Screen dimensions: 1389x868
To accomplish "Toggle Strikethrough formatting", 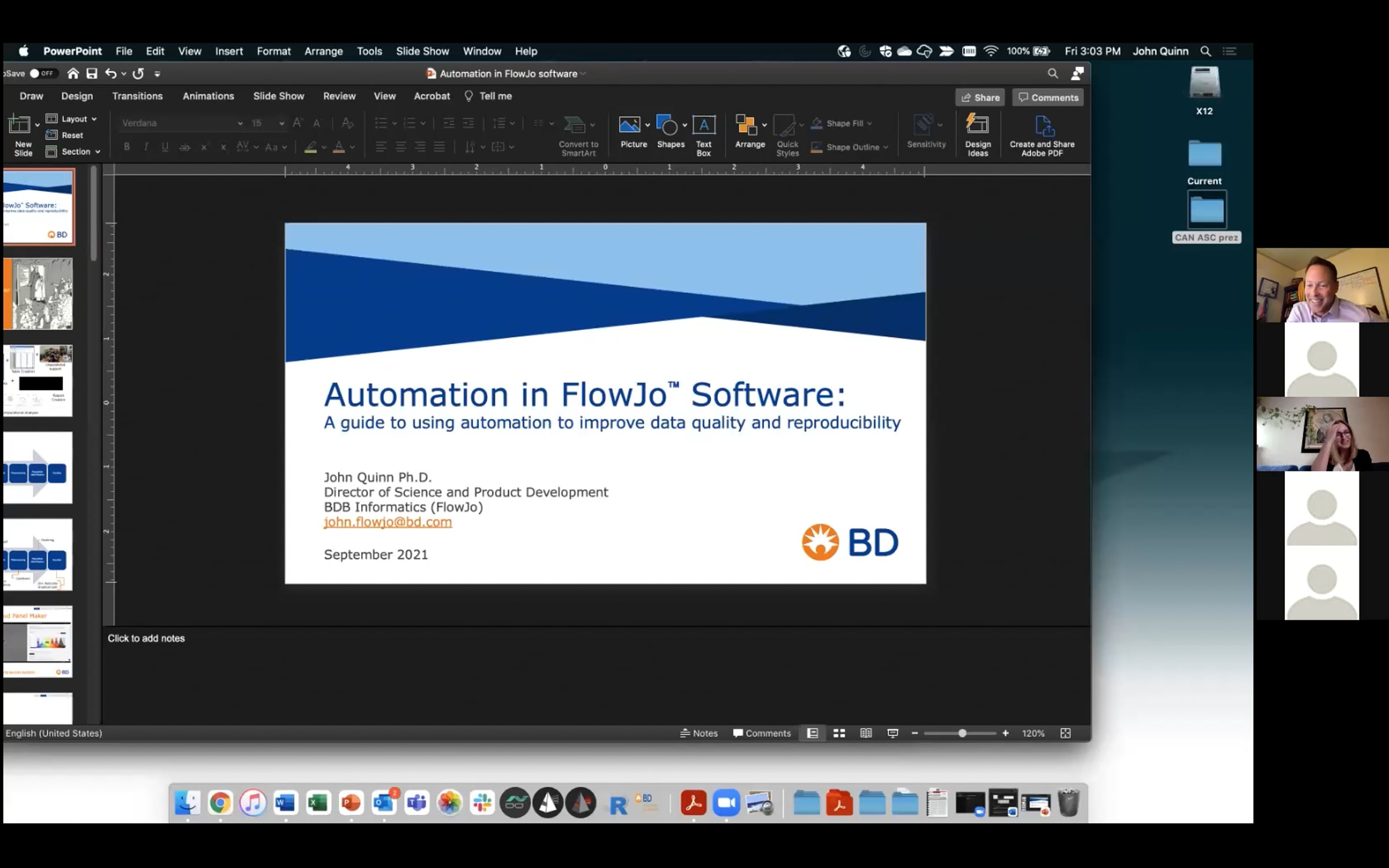I will tap(185, 147).
